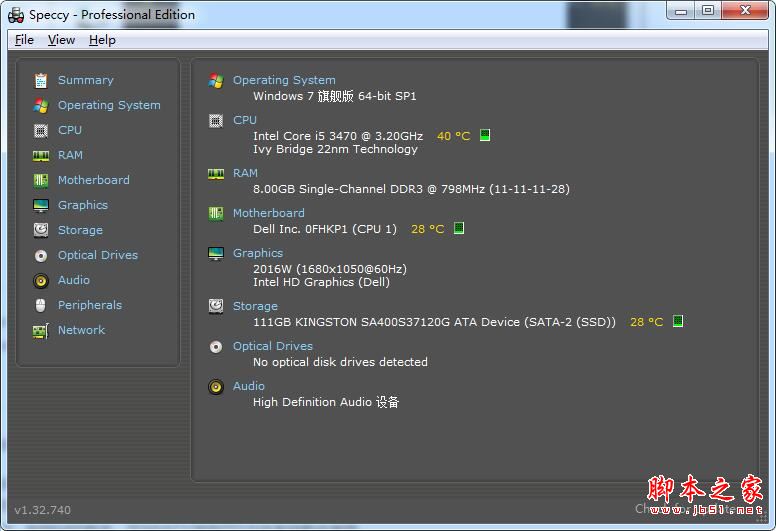Screen dimensions: 776x531
Task: Click the Windows flag icon in summary panel
Action: (x=216, y=81)
